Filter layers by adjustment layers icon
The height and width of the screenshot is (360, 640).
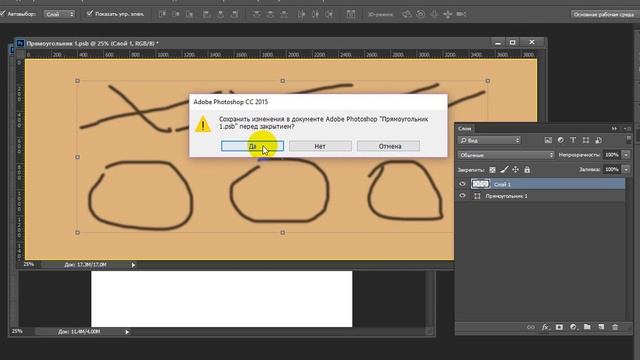(x=561, y=140)
